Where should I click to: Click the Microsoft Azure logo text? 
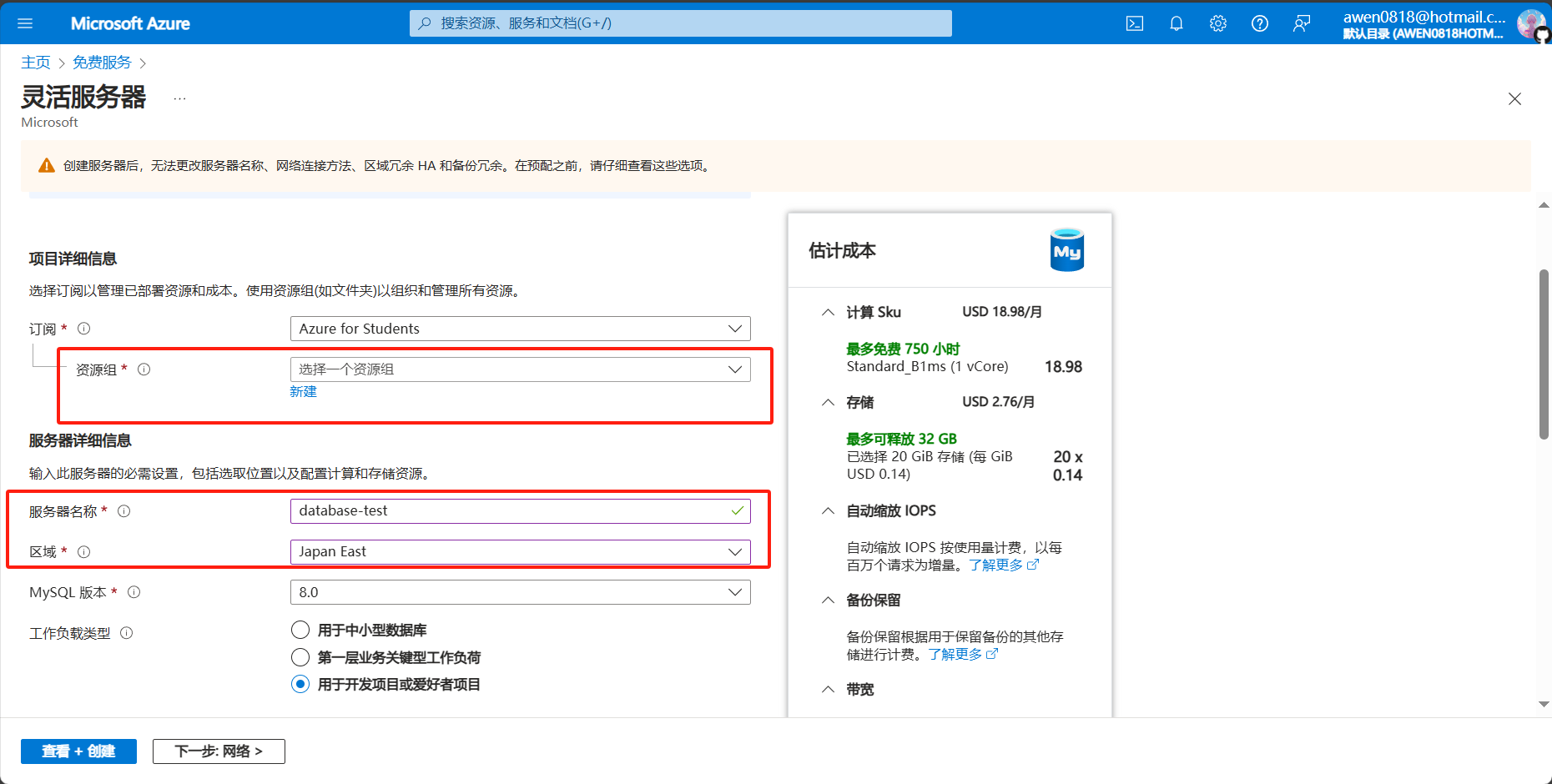click(130, 23)
